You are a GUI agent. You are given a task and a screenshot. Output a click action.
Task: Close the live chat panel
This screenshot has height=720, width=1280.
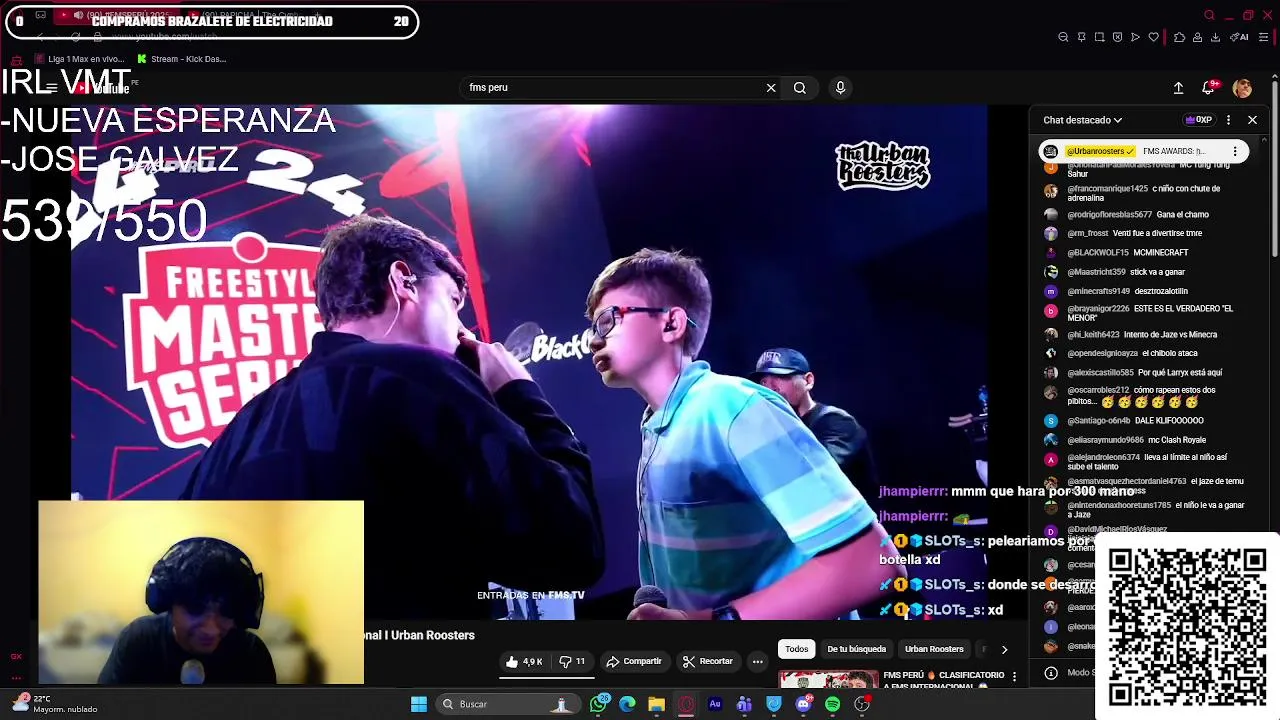1252,120
